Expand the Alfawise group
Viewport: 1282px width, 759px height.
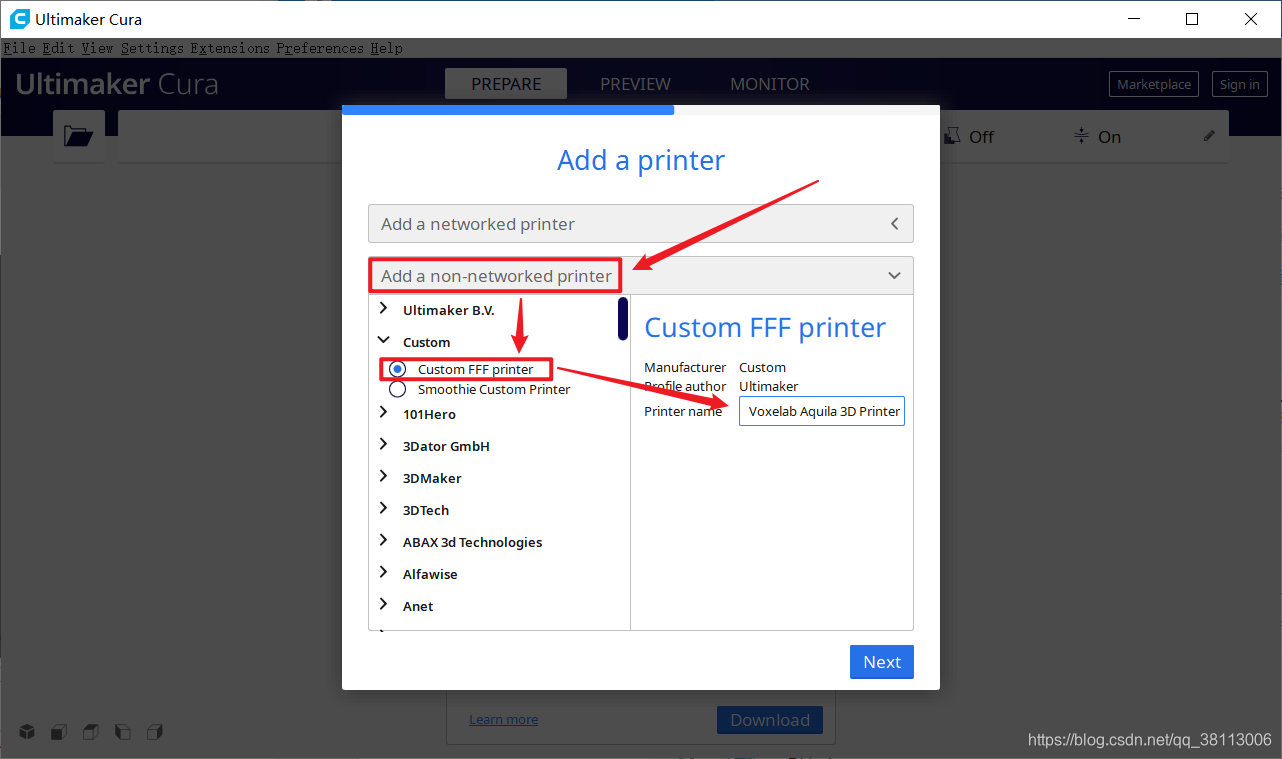(383, 573)
